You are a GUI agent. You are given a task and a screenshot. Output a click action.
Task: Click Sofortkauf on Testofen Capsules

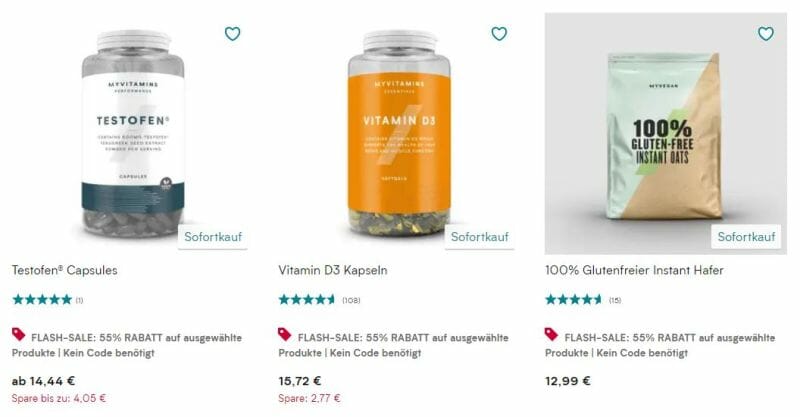pyautogui.click(x=213, y=237)
